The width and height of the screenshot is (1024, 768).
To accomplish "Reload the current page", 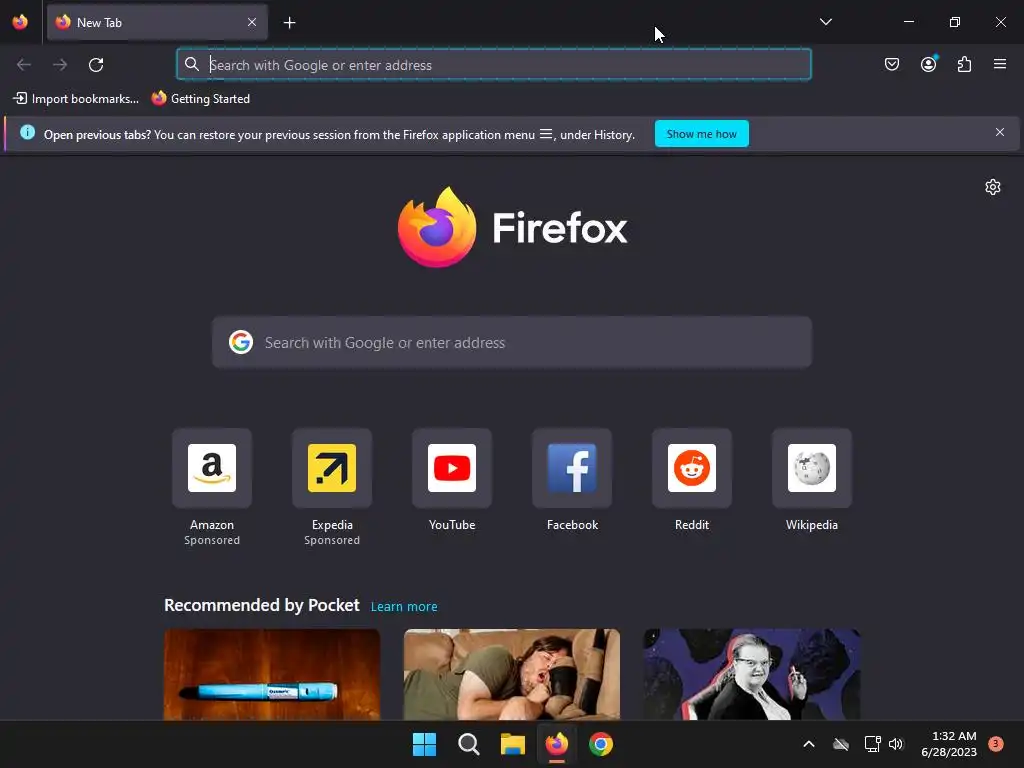I will coord(96,65).
